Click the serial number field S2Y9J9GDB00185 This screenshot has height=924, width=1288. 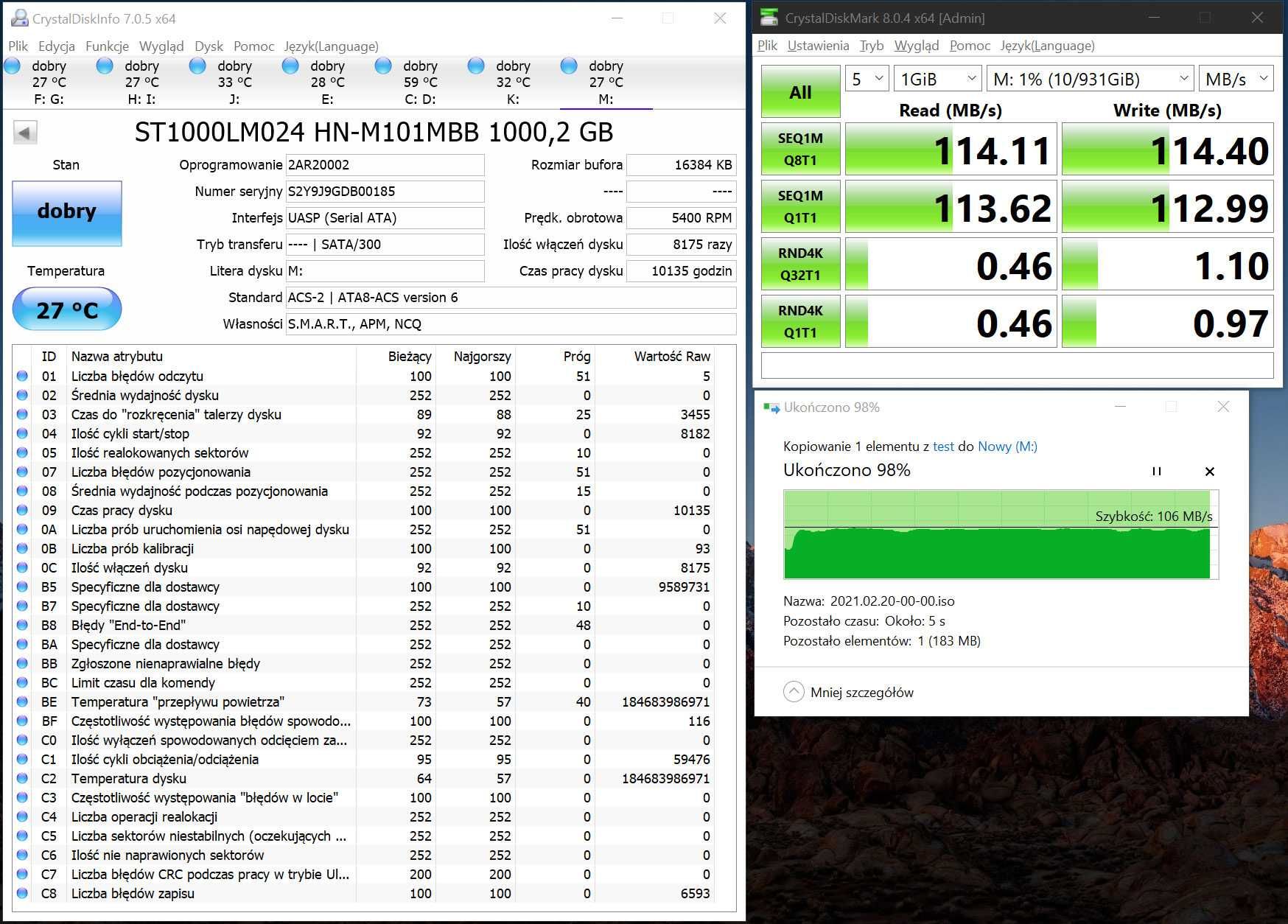(385, 192)
